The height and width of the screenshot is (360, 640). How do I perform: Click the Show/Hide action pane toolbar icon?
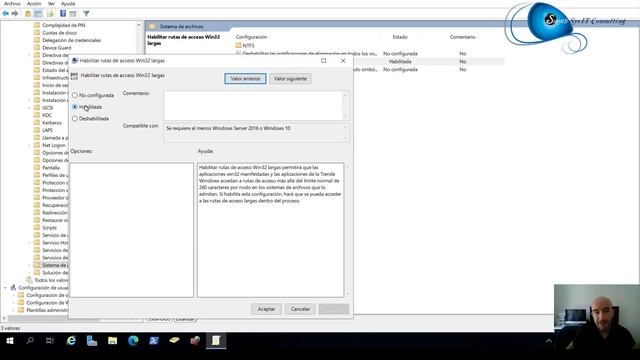[x=73, y=13]
